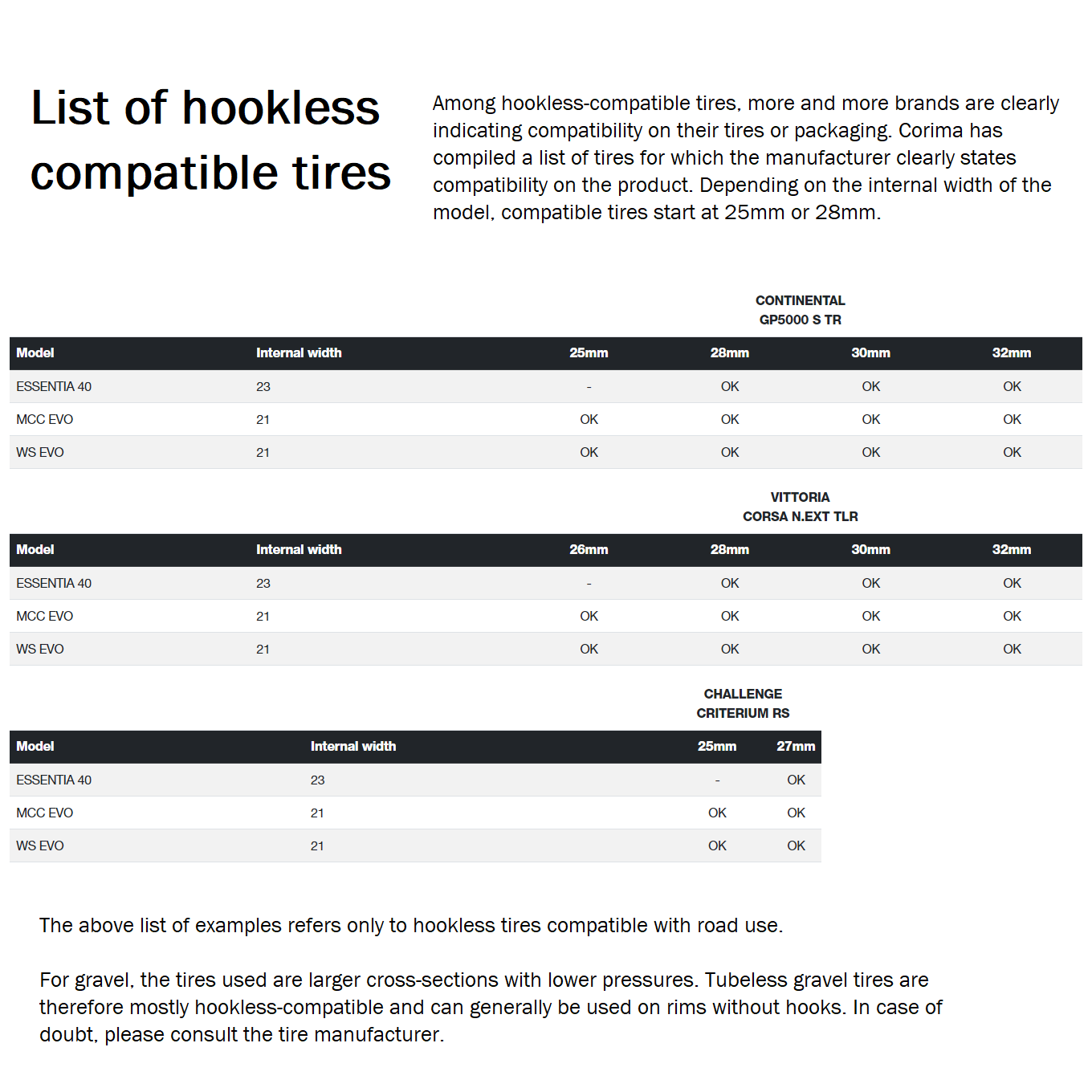Click the sentence about road use examples
This screenshot has height=1092, width=1092.
click(411, 926)
